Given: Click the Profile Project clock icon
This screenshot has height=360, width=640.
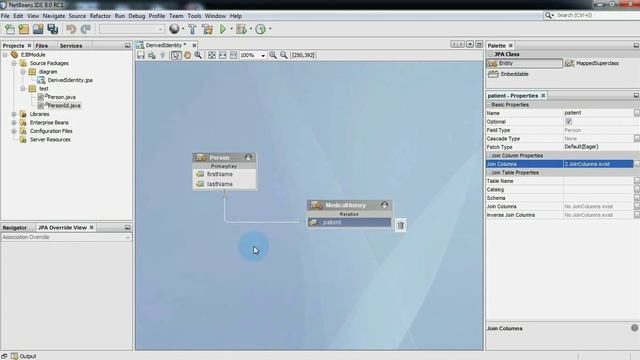Looking at the screenshot, I should [x=260, y=29].
